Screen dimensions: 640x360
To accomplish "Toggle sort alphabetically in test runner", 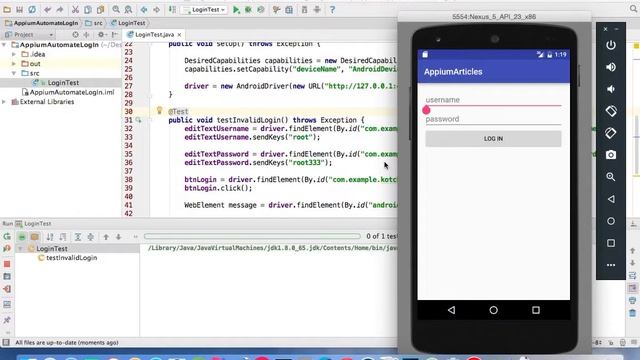I will (x=50, y=236).
